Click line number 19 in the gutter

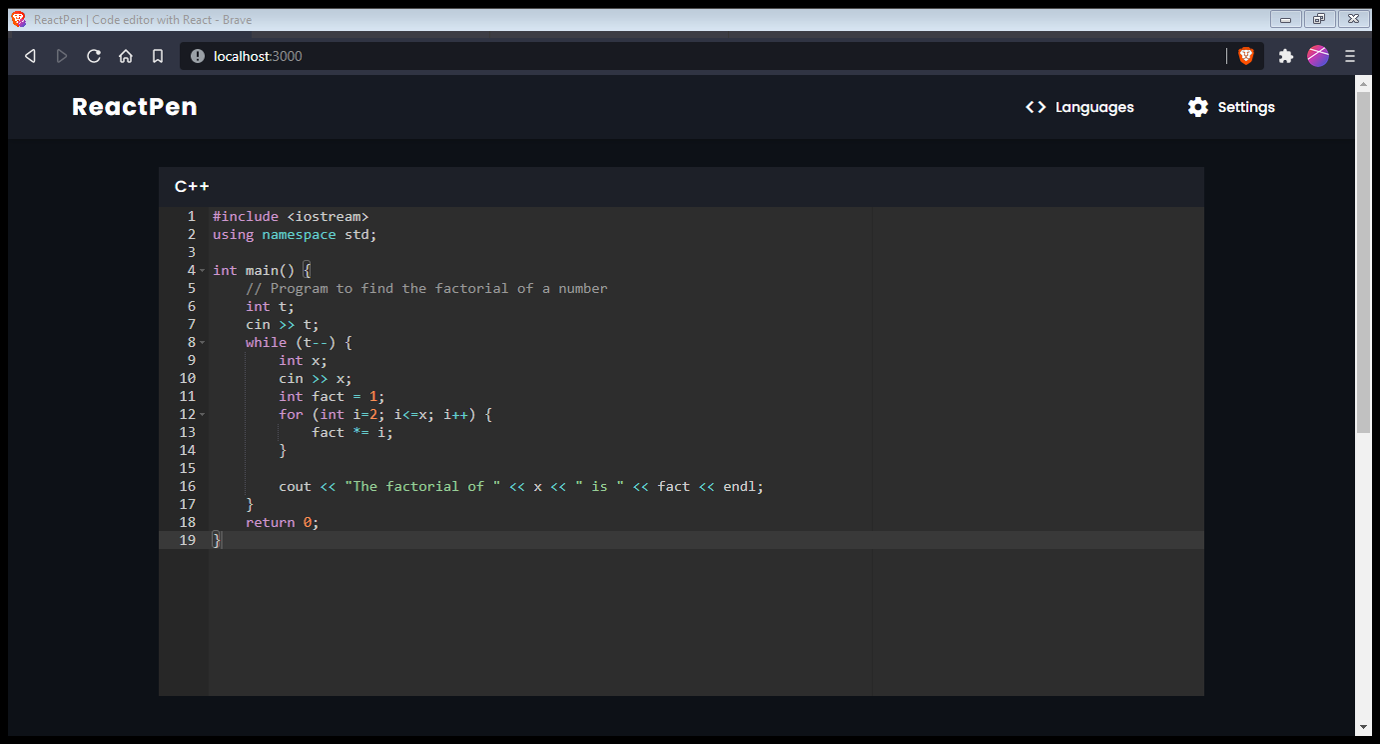tap(187, 540)
